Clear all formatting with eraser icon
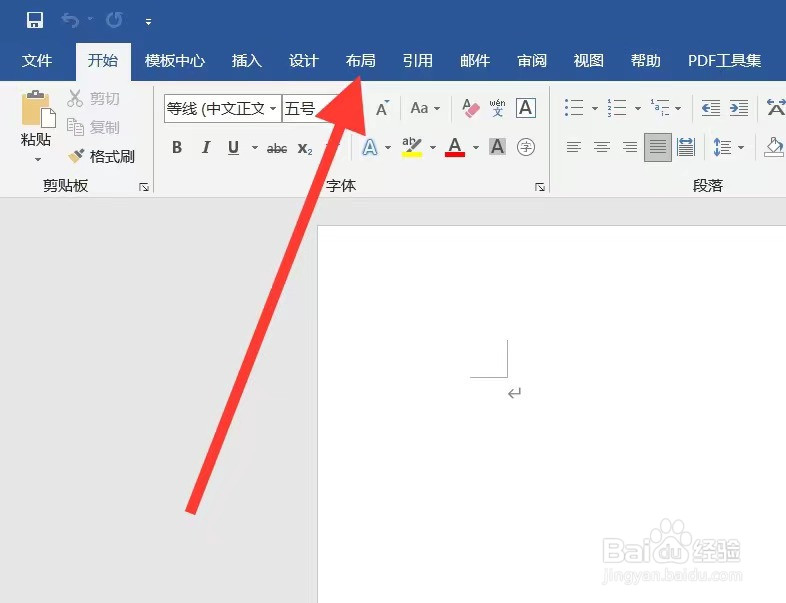This screenshot has height=603, width=786. pos(470,108)
